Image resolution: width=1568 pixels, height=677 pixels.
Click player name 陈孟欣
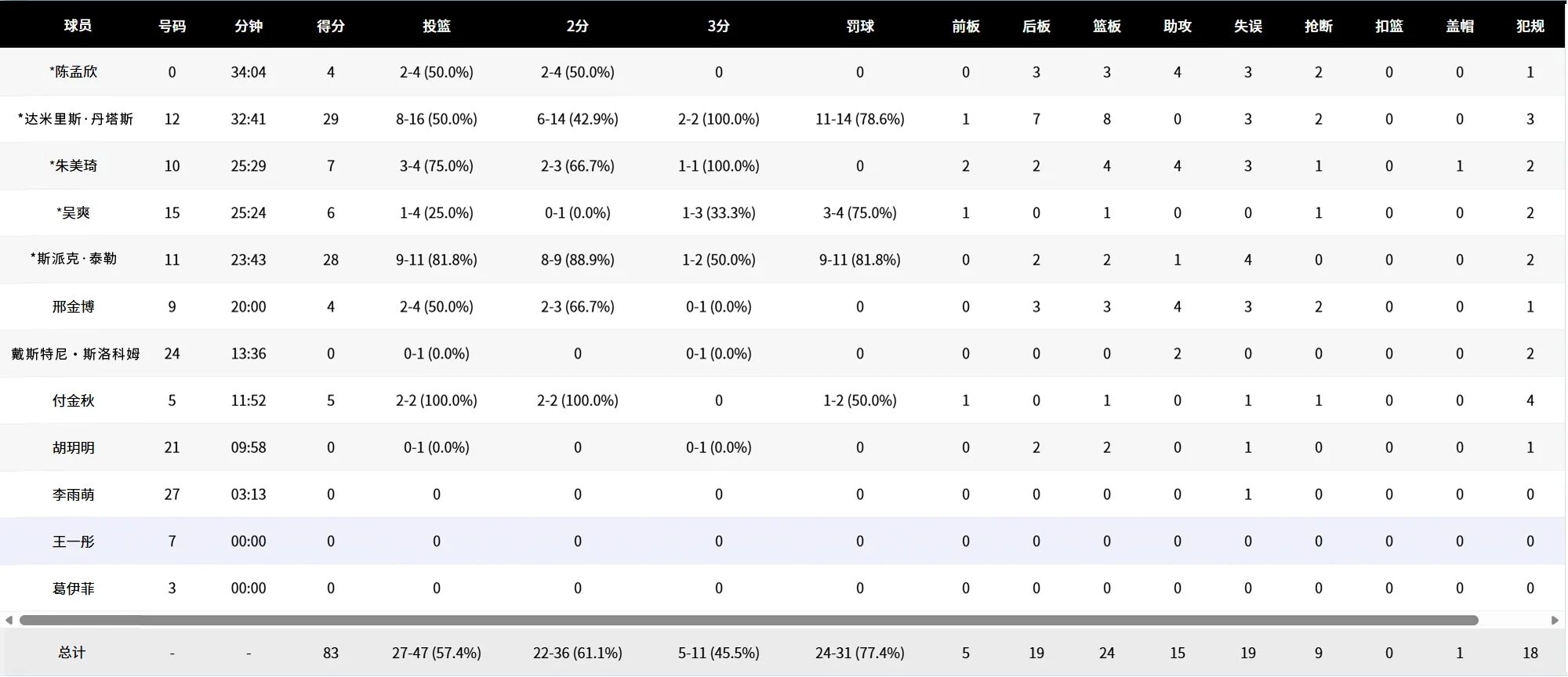coord(74,72)
